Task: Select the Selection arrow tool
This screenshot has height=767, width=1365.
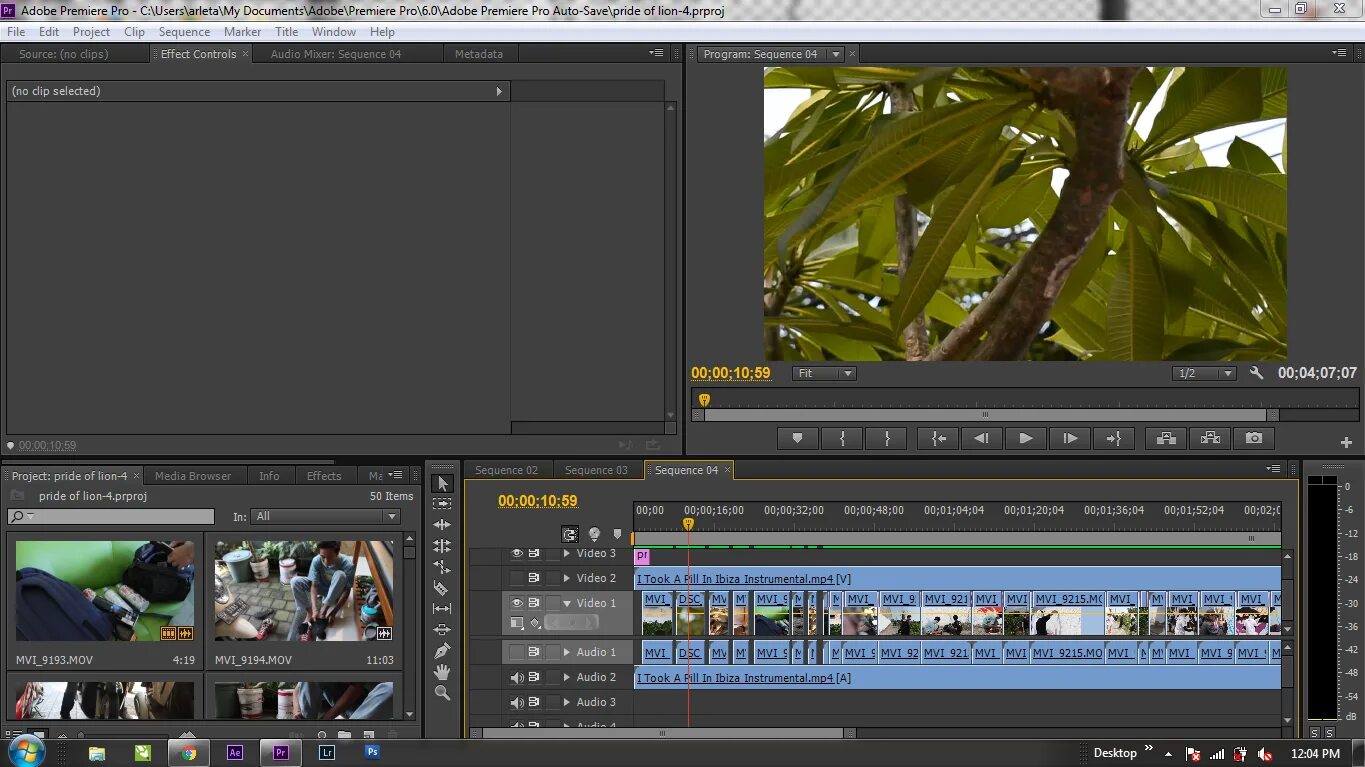Action: tap(442, 483)
